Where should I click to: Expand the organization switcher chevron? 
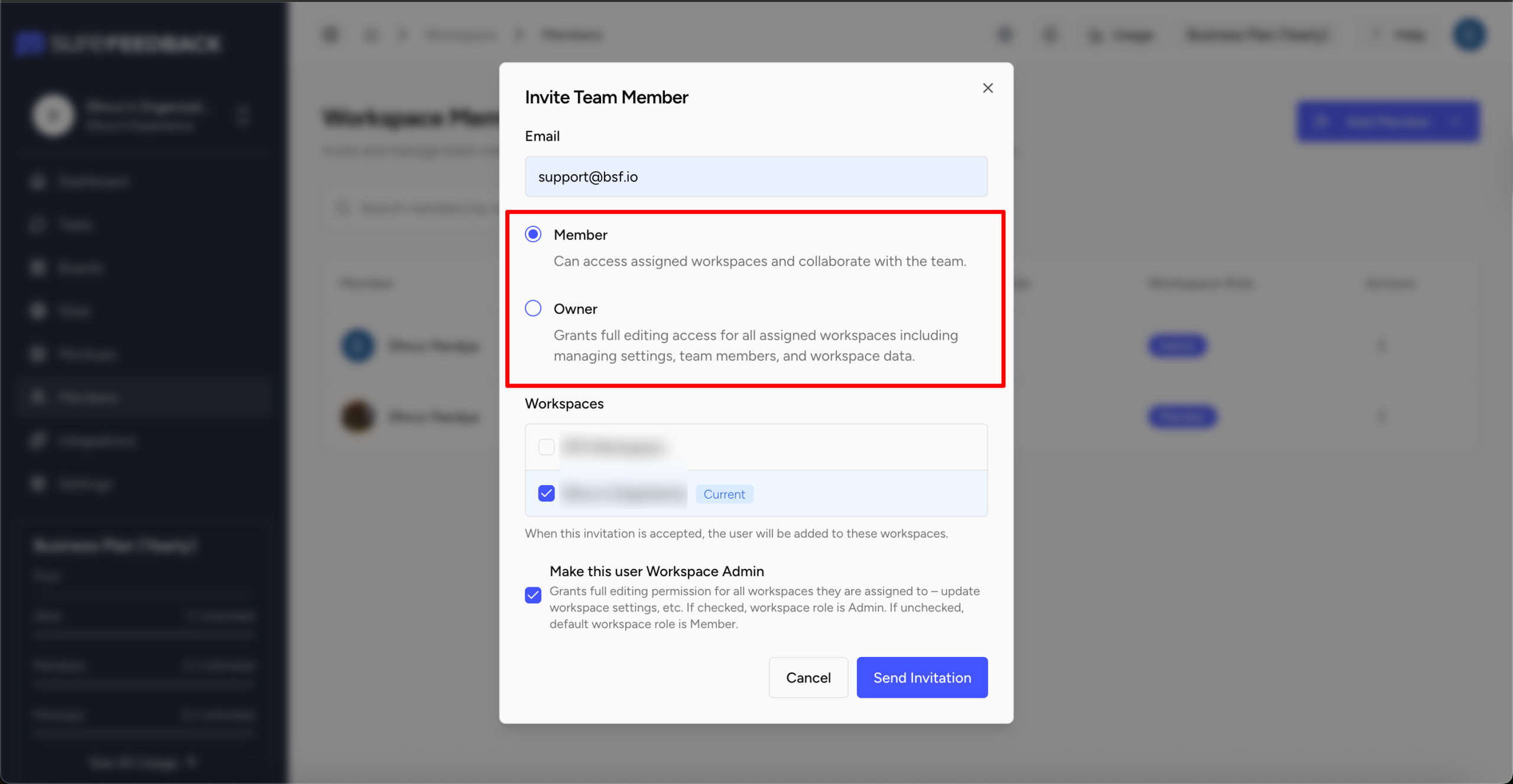[x=242, y=115]
